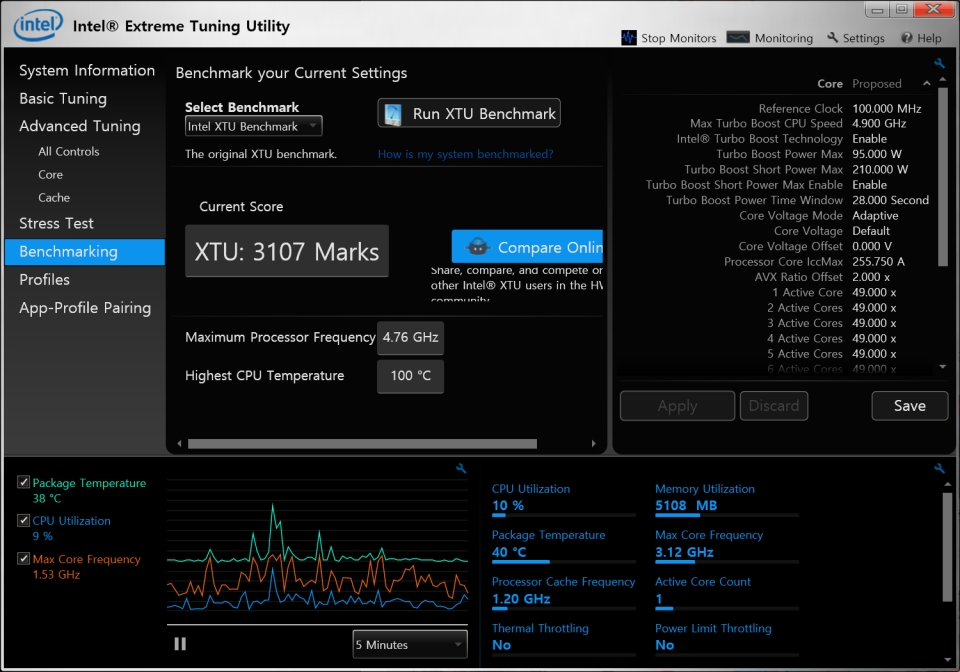Click the Stop Monitors waveform icon

[629, 38]
